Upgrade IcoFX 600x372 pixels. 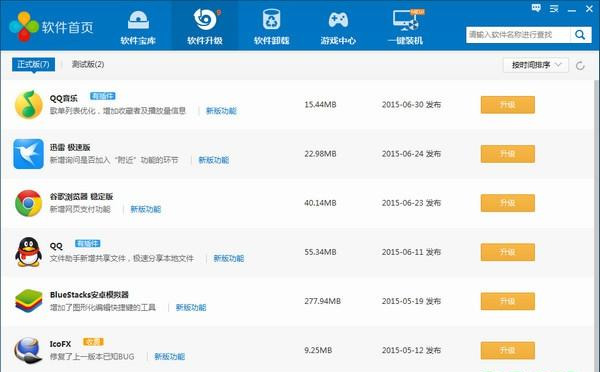point(507,350)
